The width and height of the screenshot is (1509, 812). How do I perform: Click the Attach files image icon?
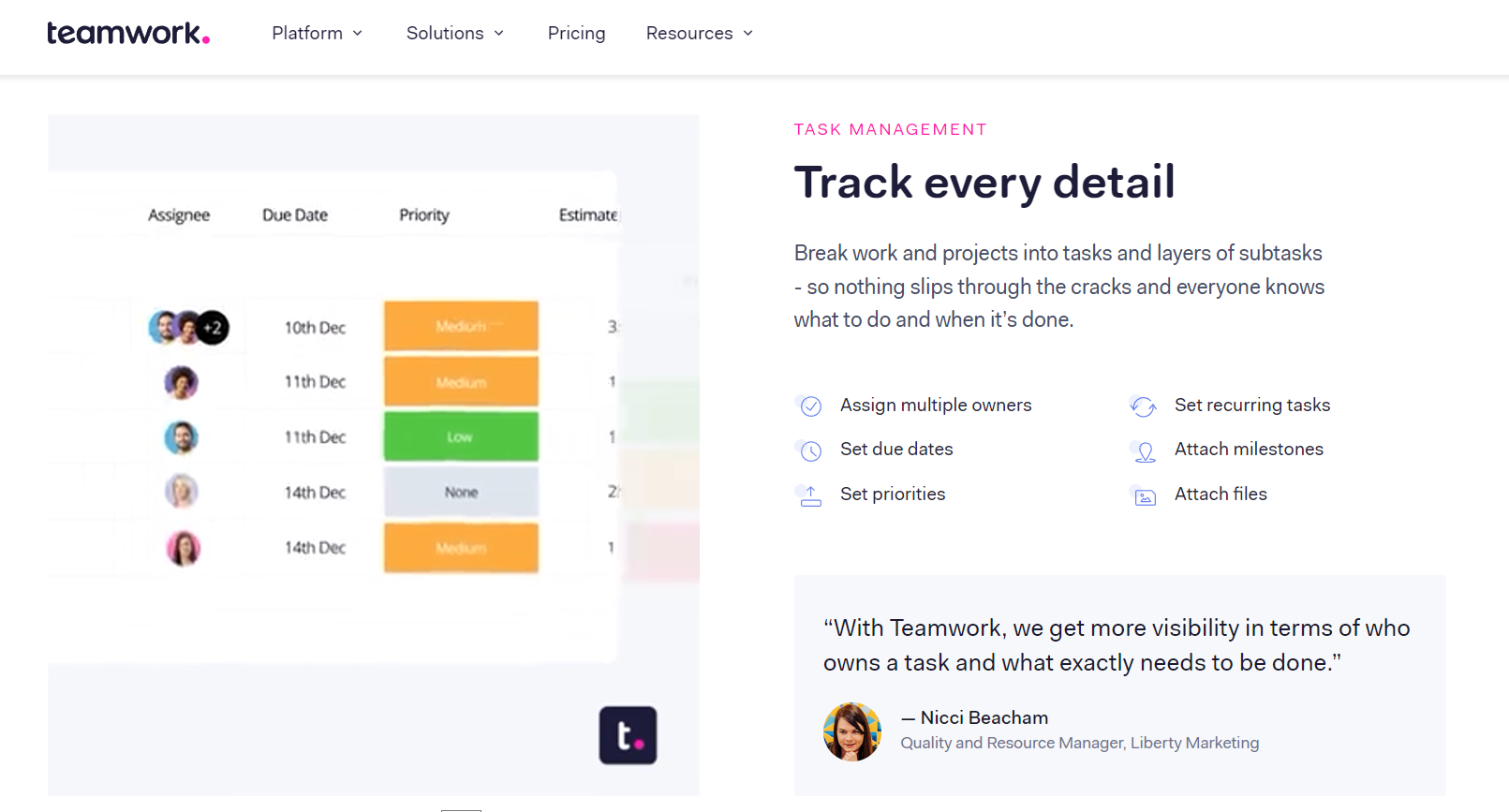[1144, 495]
